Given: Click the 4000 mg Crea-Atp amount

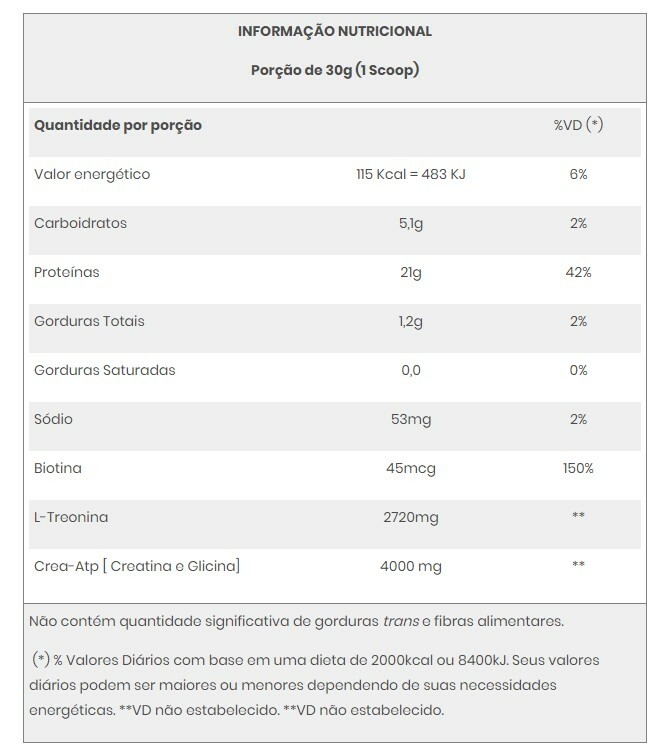Looking at the screenshot, I should click(x=410, y=566).
